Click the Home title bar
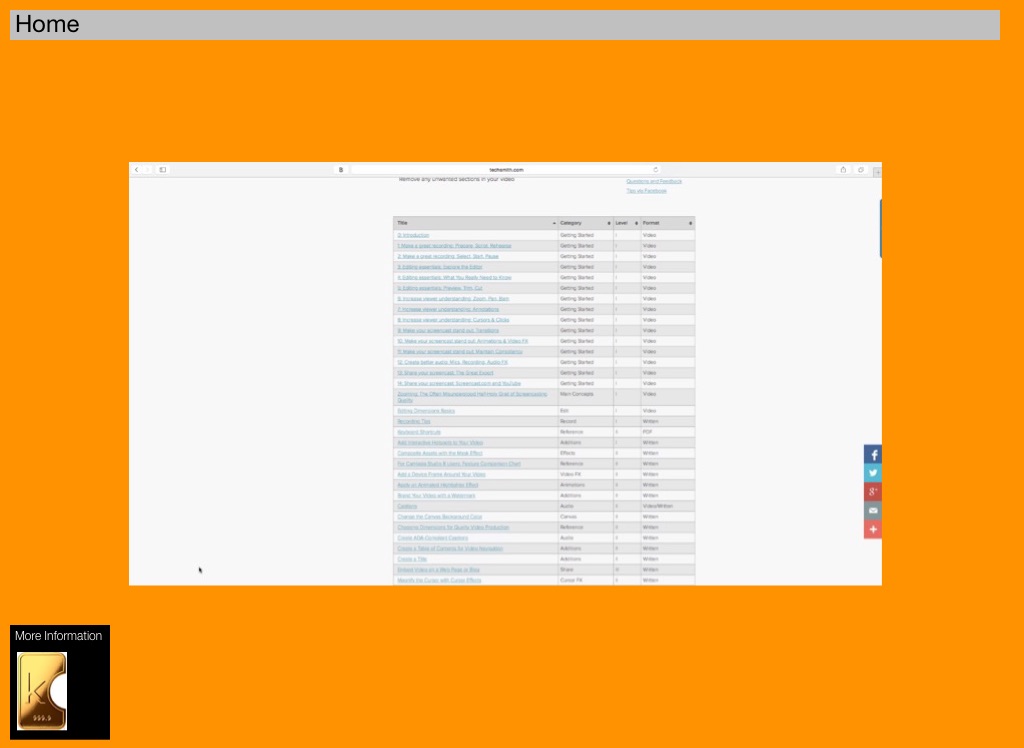 [504, 25]
